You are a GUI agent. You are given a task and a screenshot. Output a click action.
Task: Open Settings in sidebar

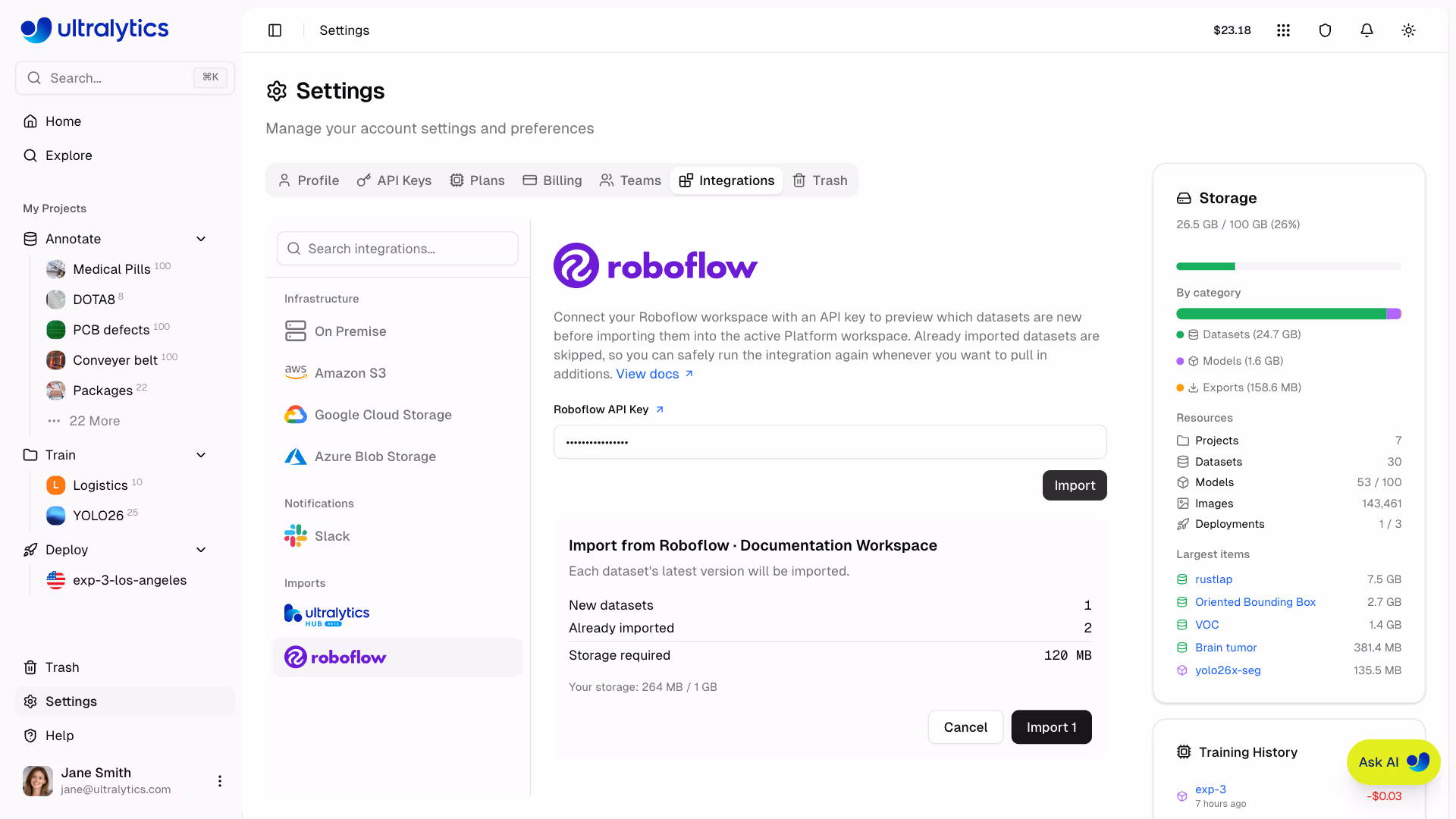[x=125, y=701]
